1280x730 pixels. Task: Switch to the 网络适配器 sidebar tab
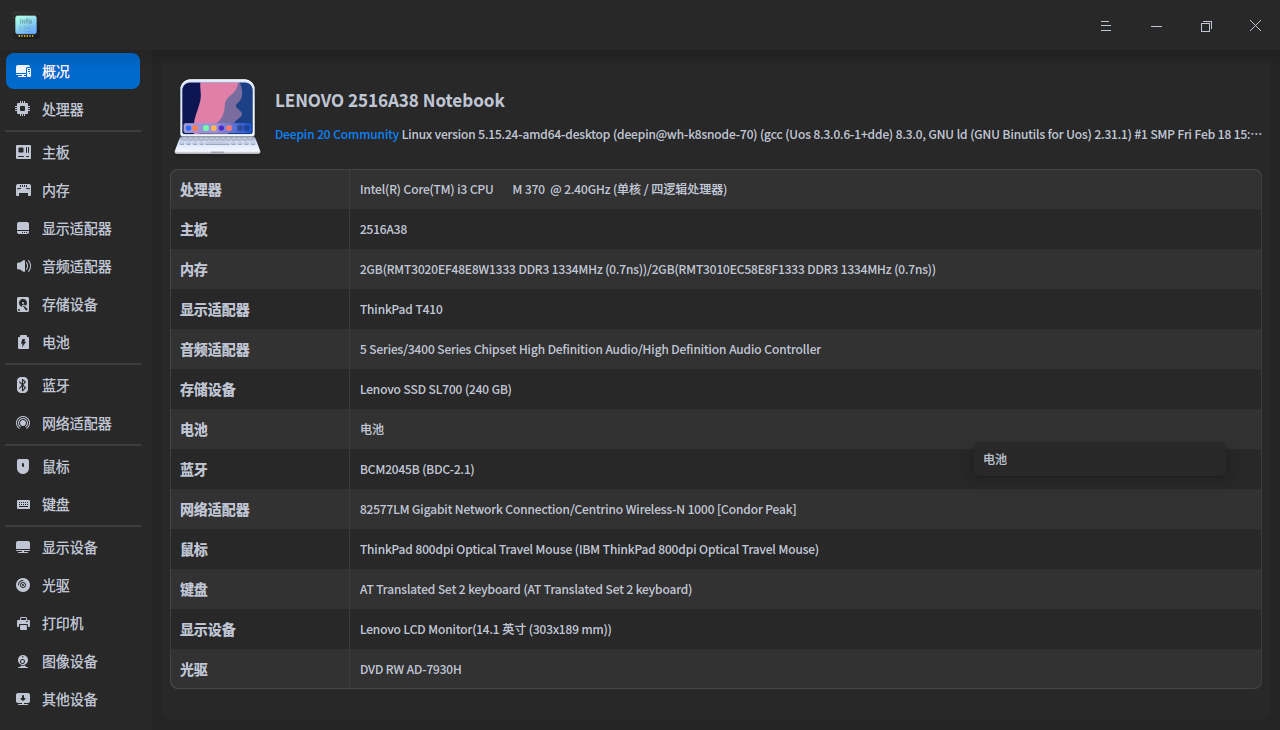pyautogui.click(x=76, y=424)
